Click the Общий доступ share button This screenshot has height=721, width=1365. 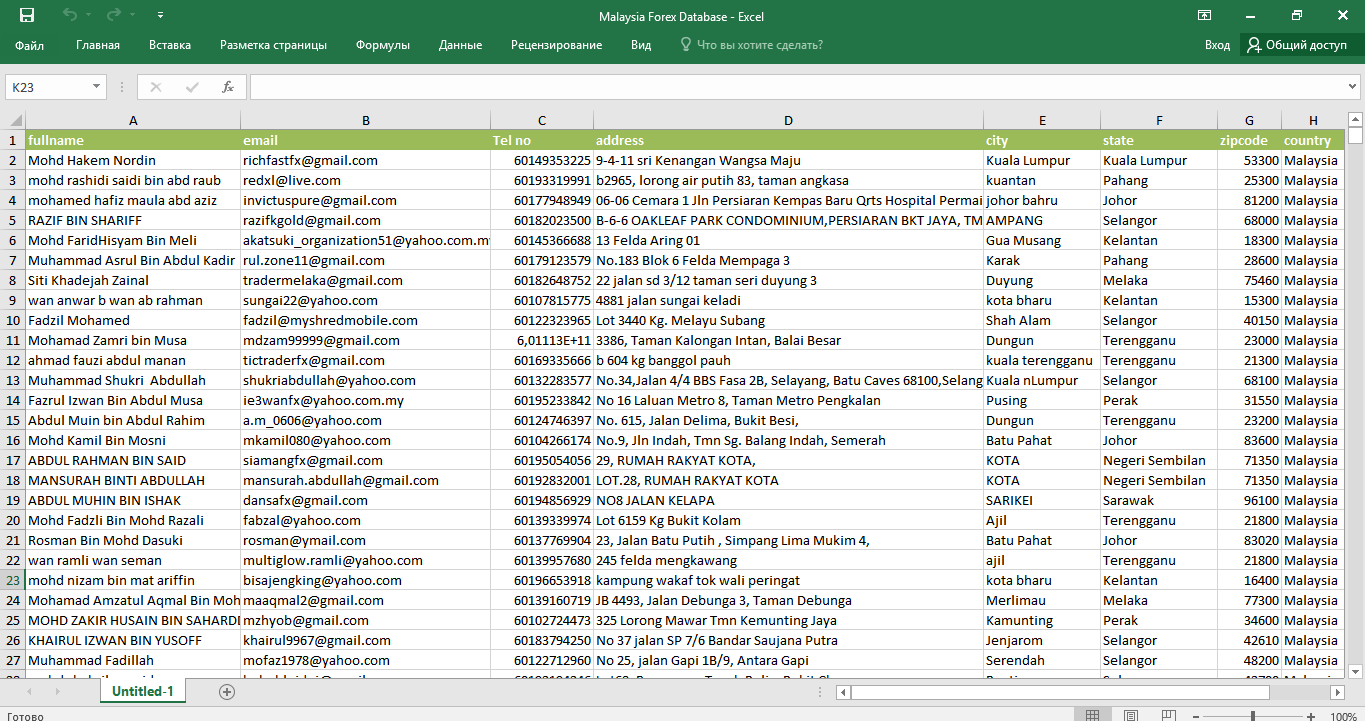(x=1297, y=45)
